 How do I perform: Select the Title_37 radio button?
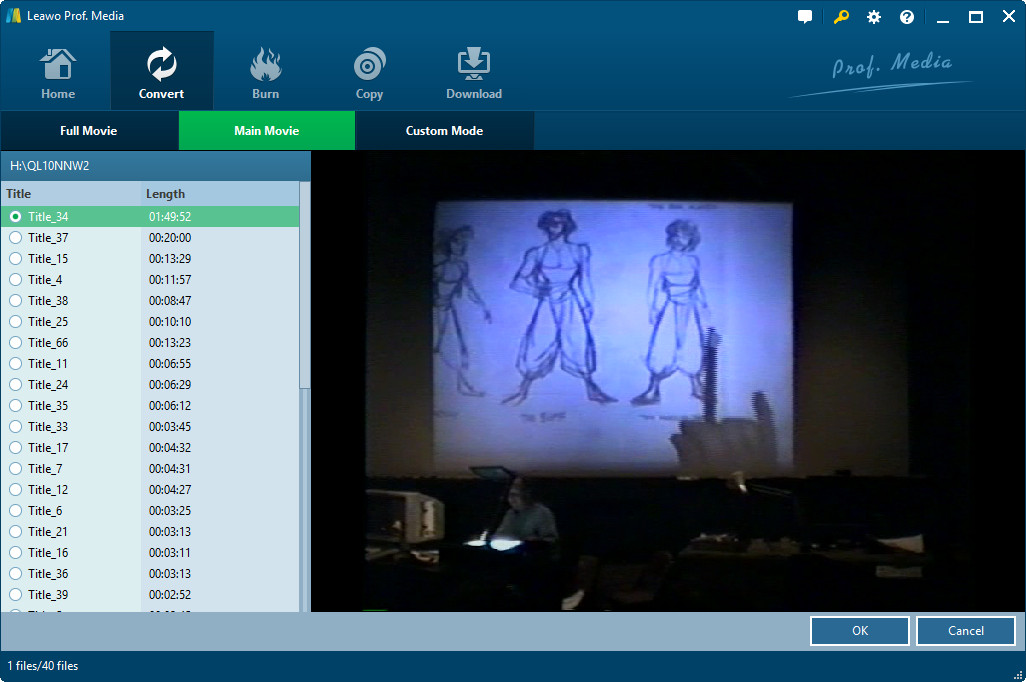pyautogui.click(x=15, y=238)
